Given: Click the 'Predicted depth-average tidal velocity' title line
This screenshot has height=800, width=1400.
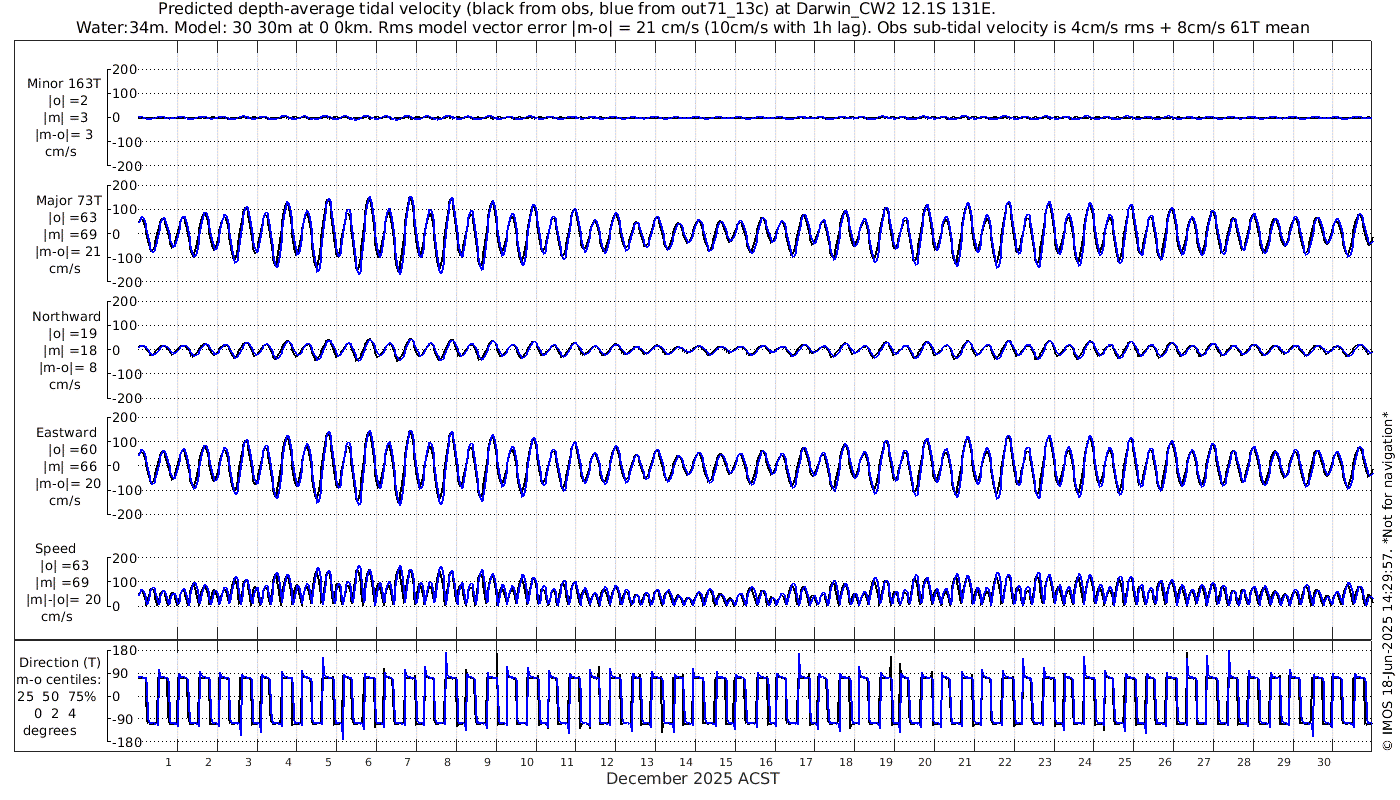Looking at the screenshot, I should [x=577, y=9].
